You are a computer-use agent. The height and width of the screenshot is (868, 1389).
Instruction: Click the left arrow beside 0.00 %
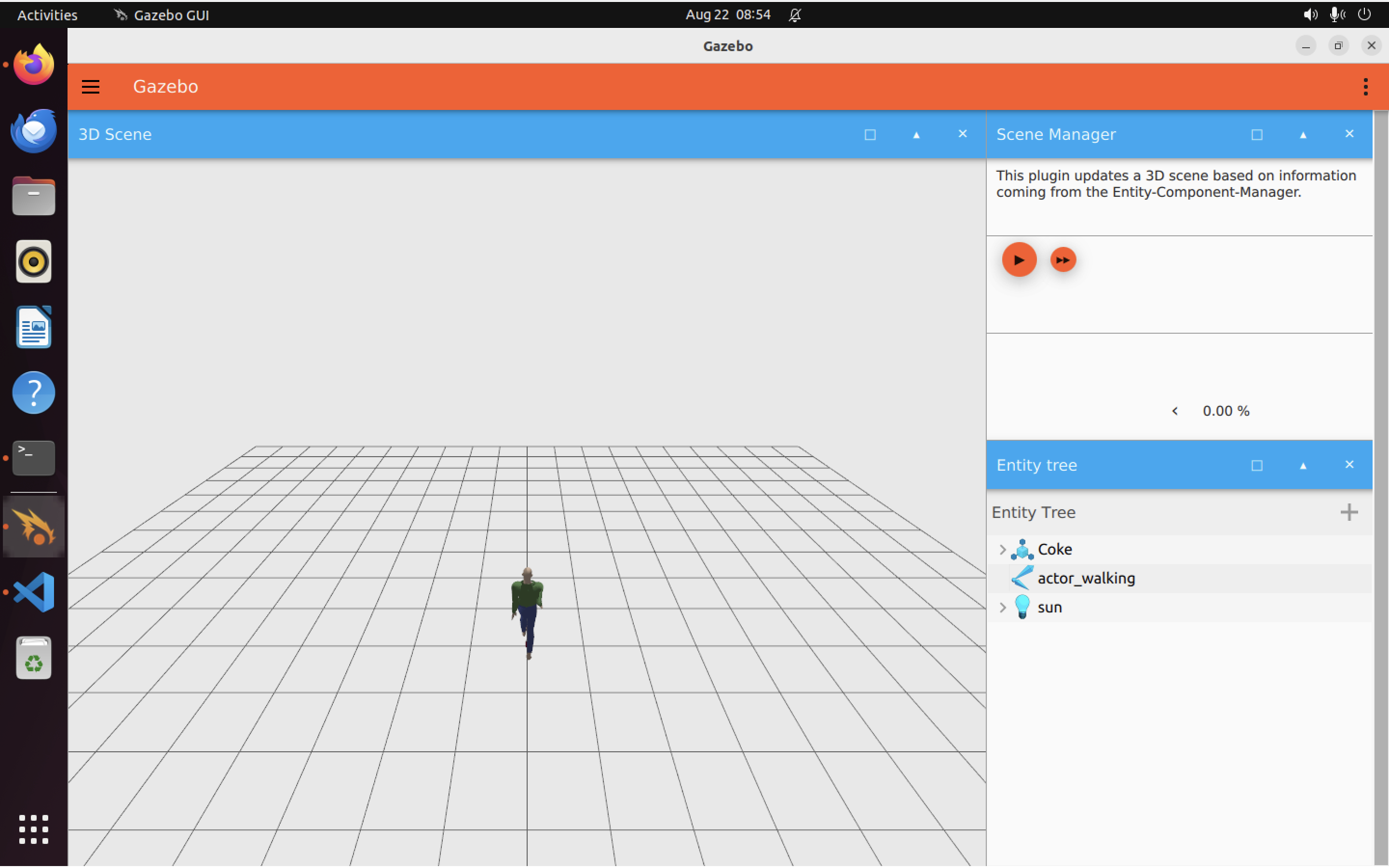point(1174,411)
